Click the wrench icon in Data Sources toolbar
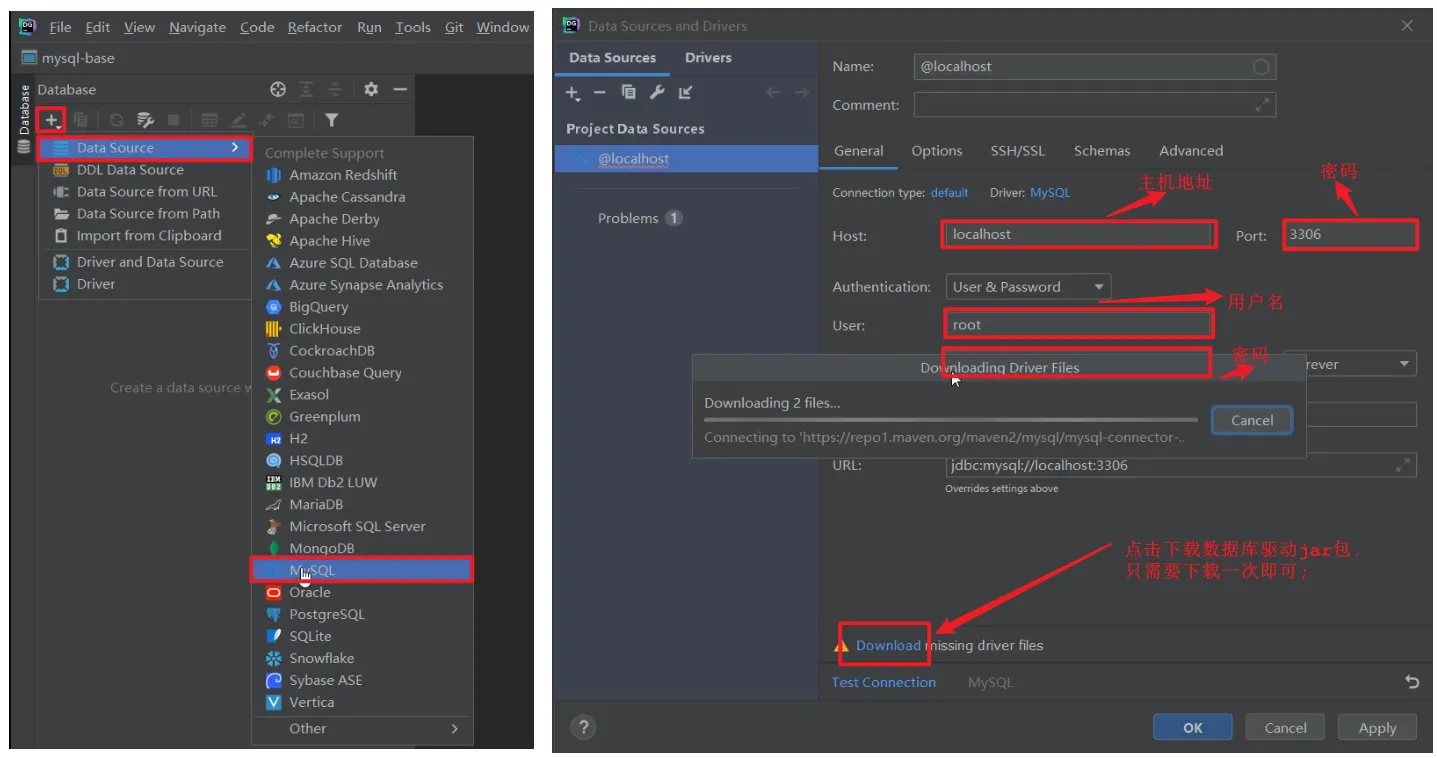 (x=657, y=93)
